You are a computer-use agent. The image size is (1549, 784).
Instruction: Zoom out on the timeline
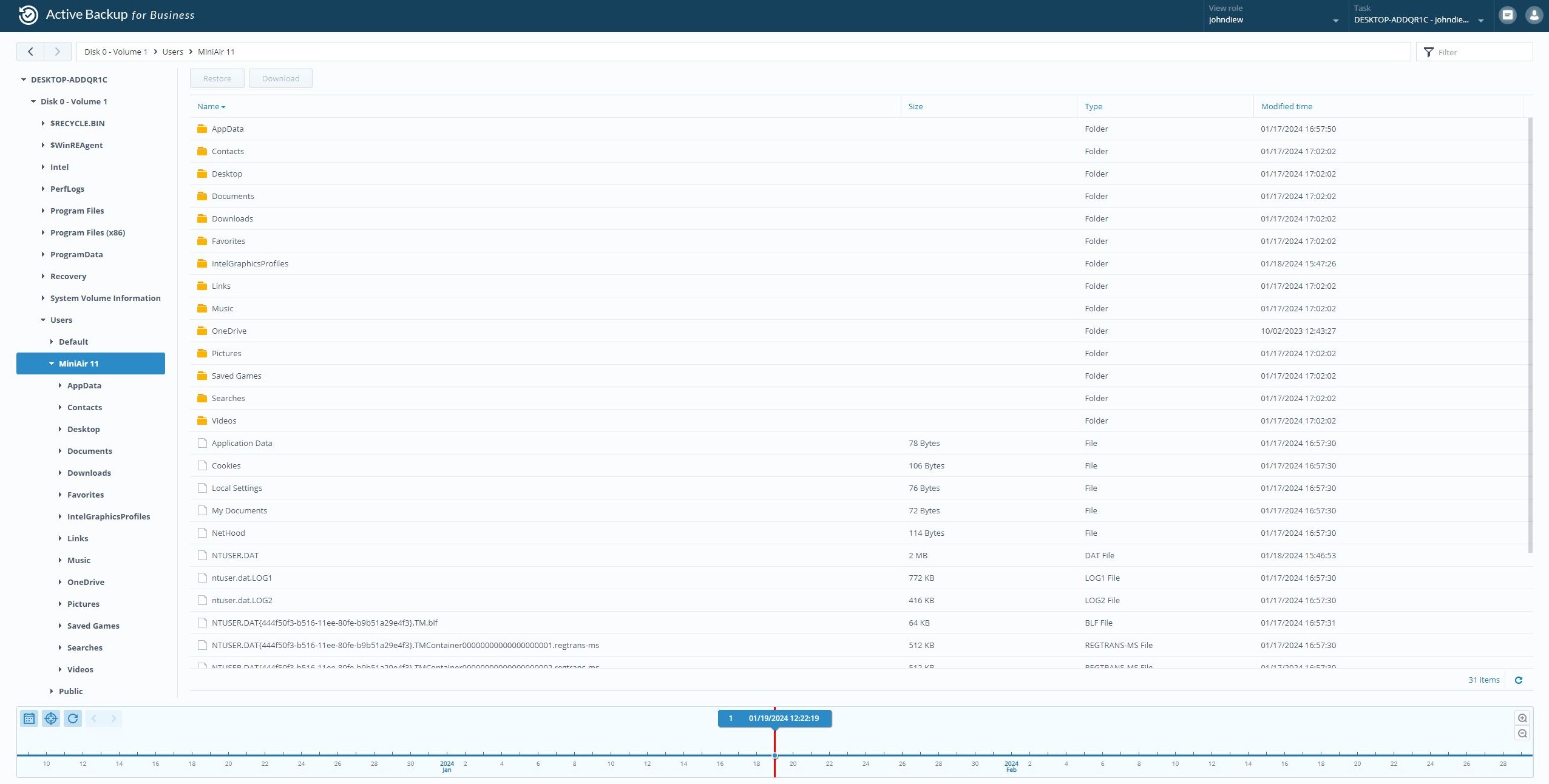(x=1522, y=734)
